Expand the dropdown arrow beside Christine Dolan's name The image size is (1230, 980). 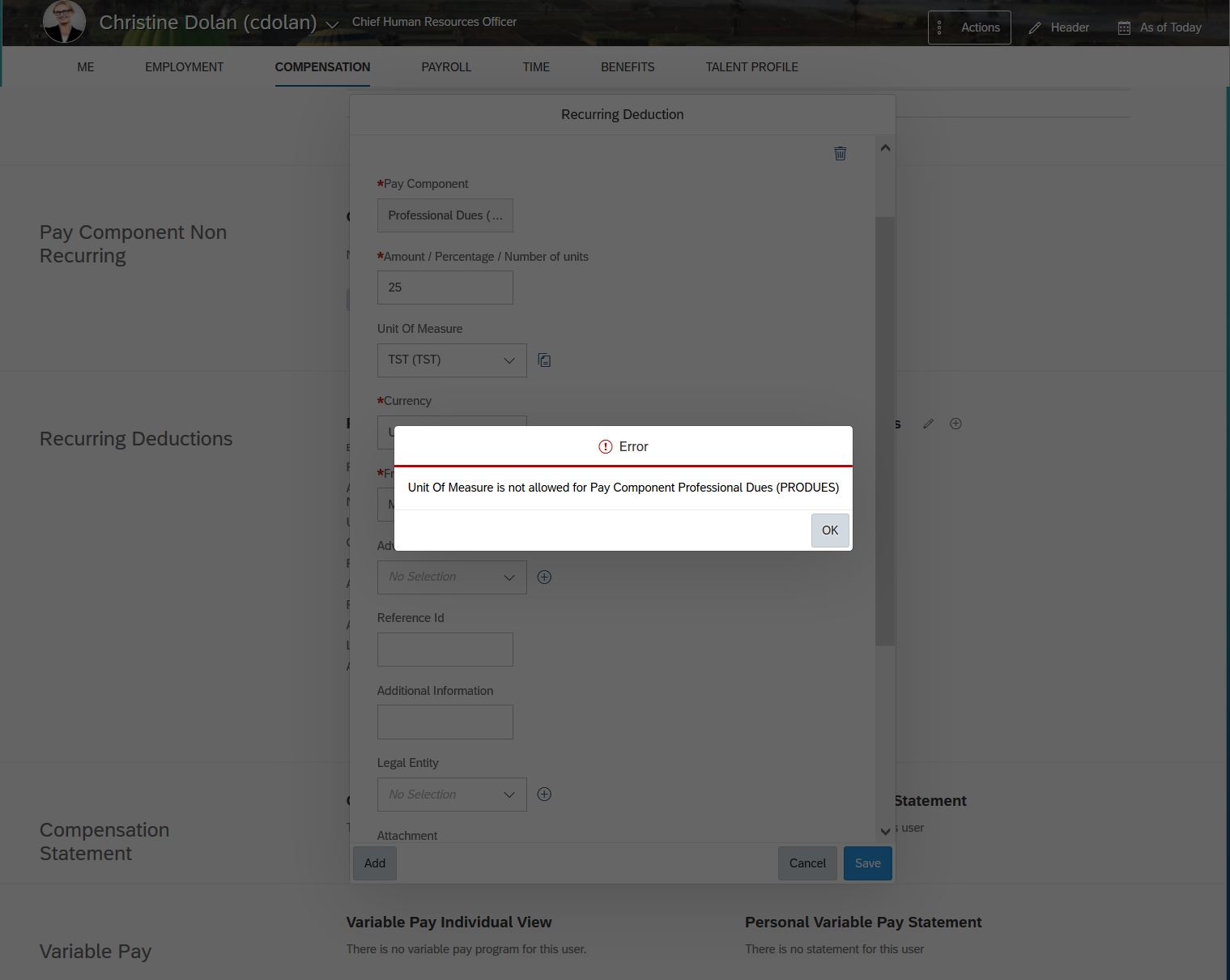click(332, 24)
